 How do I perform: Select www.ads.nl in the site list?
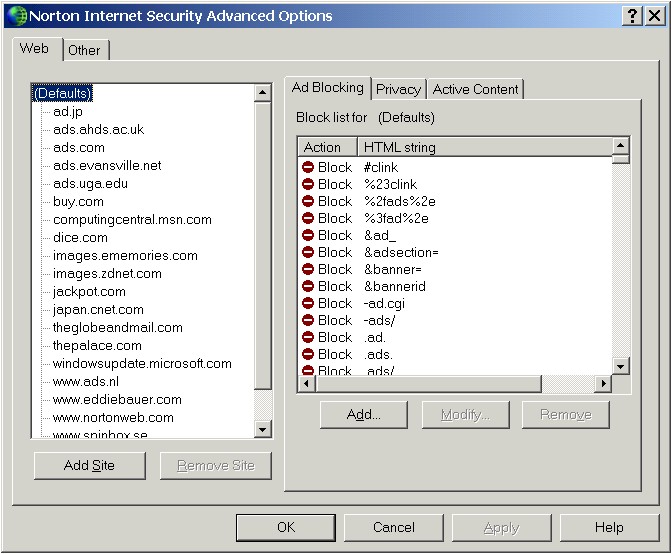pyautogui.click(x=86, y=381)
